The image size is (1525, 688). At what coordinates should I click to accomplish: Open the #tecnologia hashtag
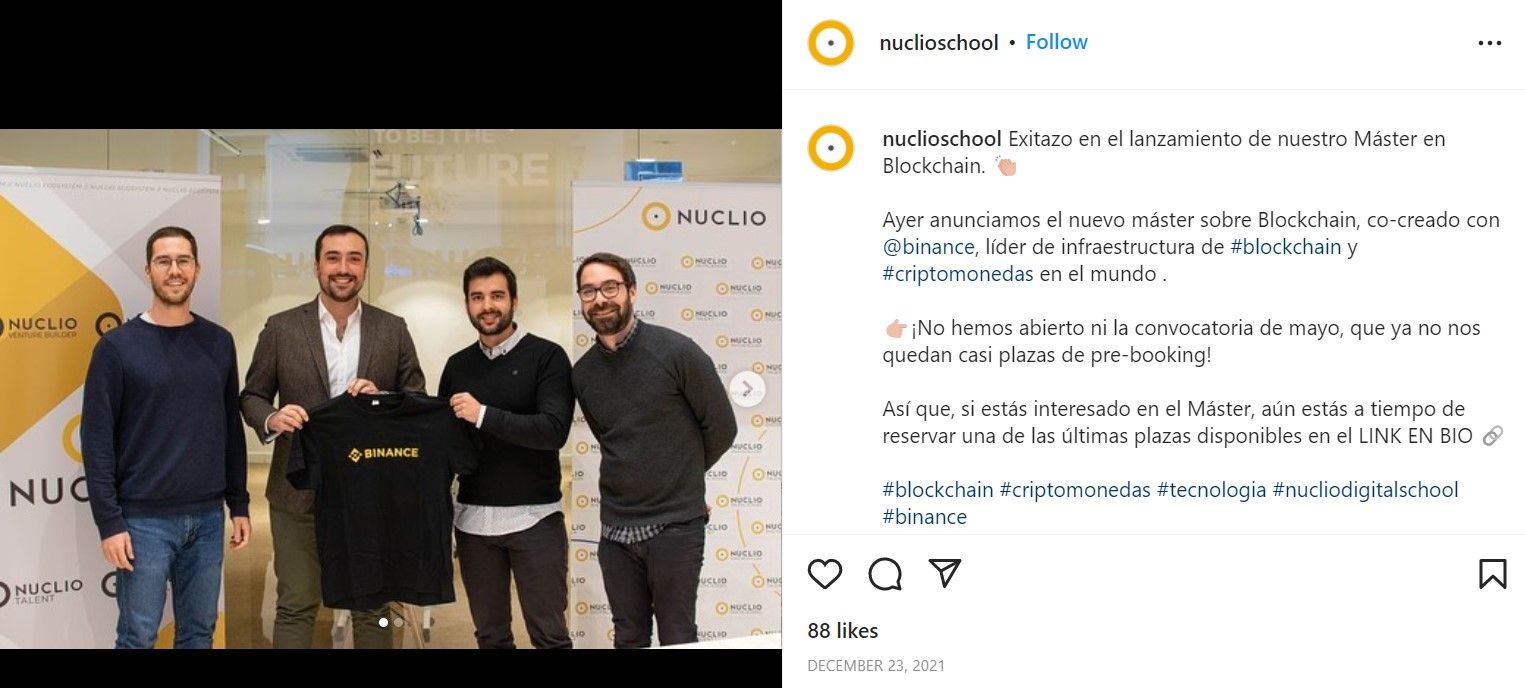tap(1211, 490)
